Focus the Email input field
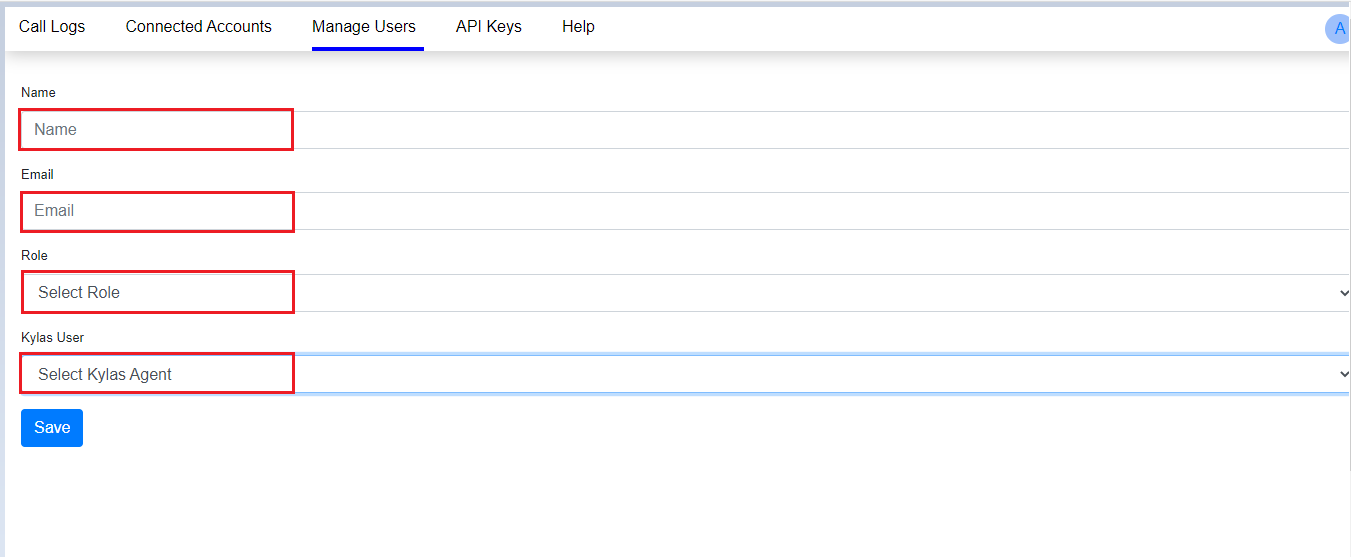Screen dimensions: 1351x557 click(x=685, y=211)
